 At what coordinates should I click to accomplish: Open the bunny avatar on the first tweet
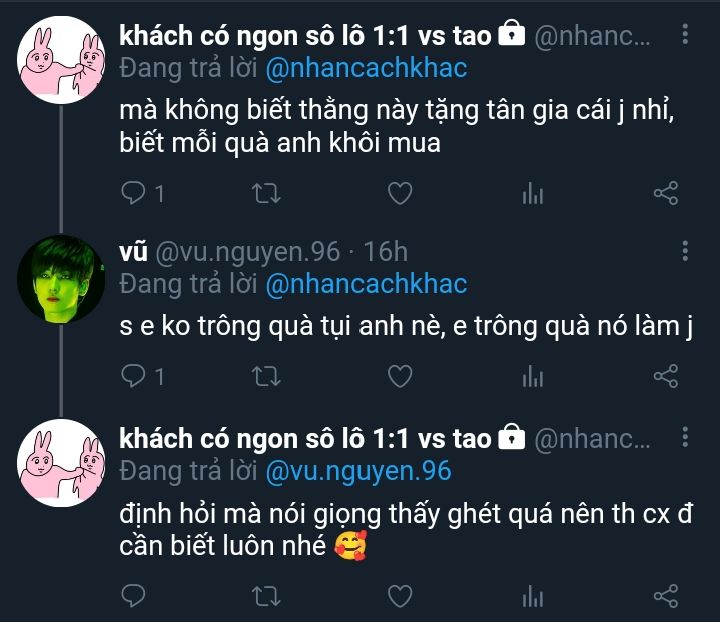61,60
